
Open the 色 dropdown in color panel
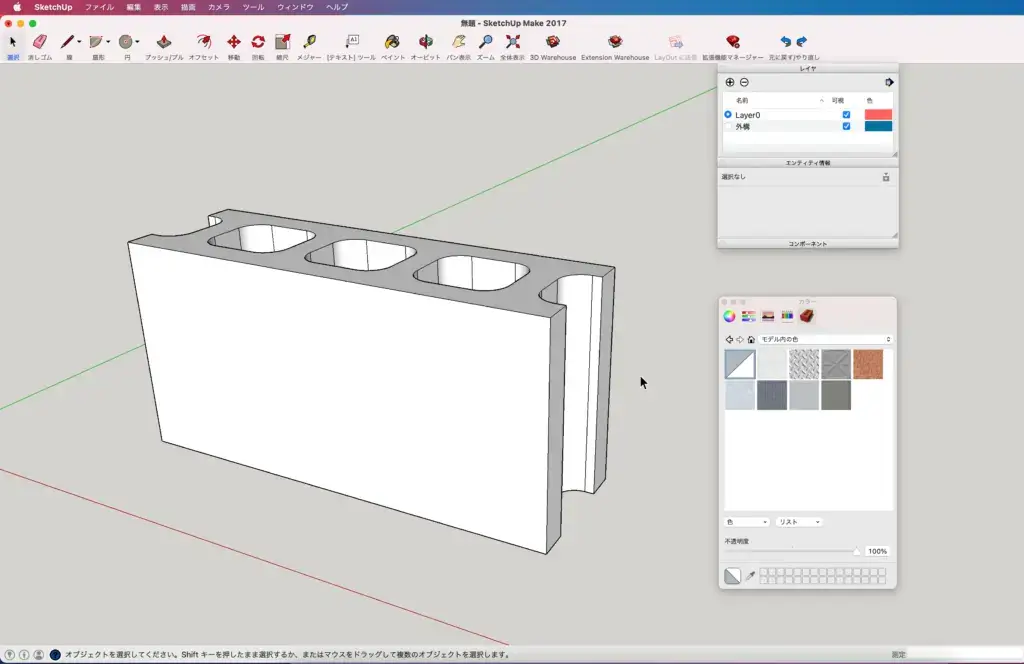746,522
